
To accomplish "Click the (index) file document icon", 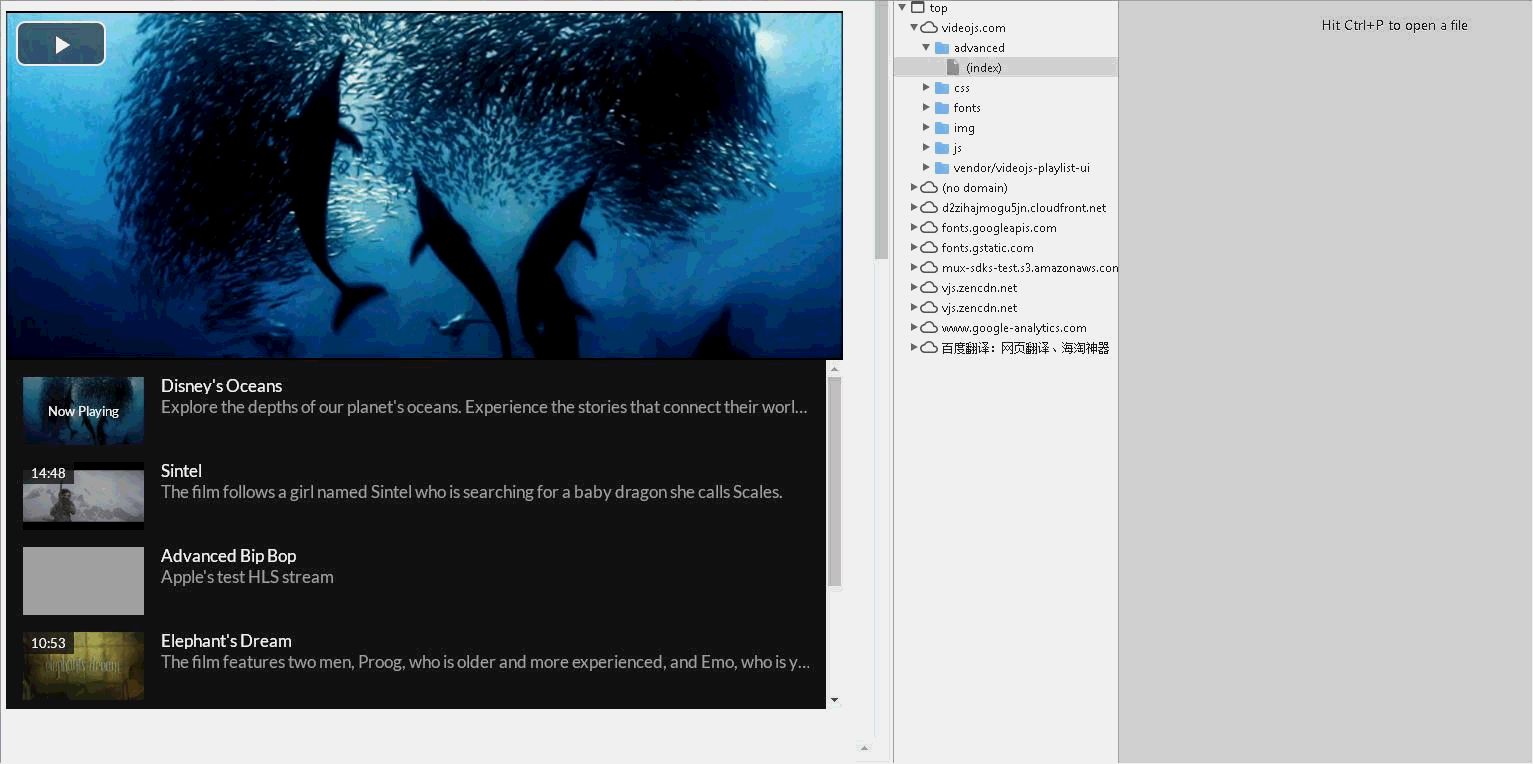I will click(954, 68).
